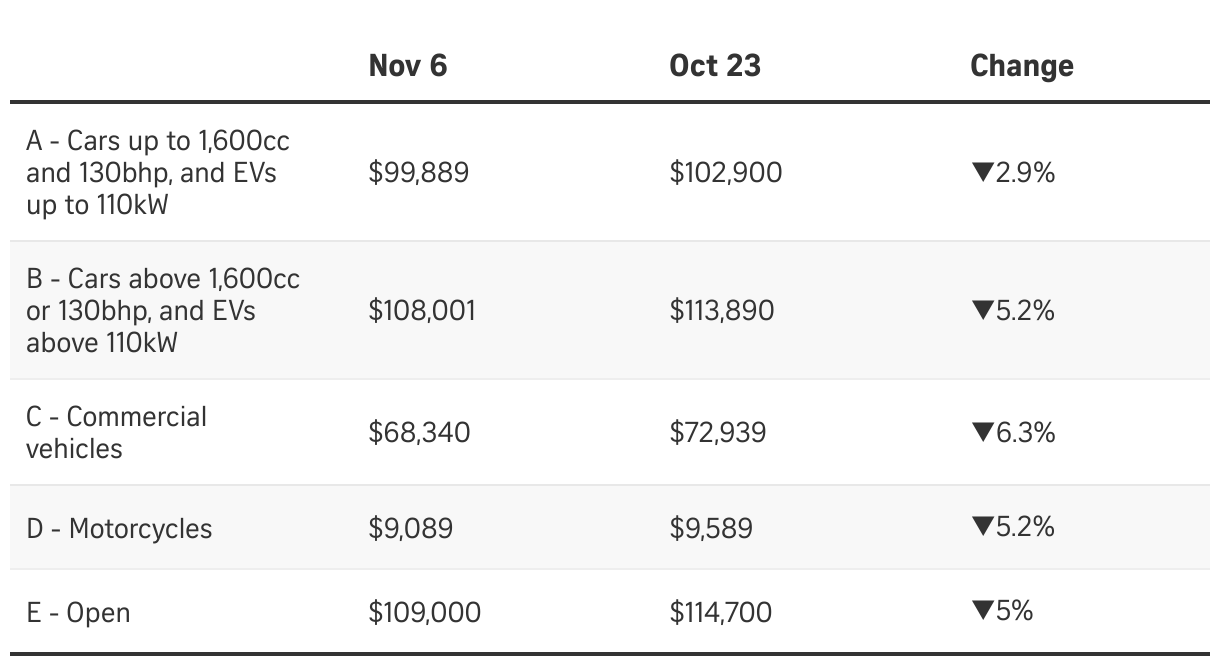1220x666 pixels.
Task: Click the Change column header
Action: pyautogui.click(x=1021, y=66)
